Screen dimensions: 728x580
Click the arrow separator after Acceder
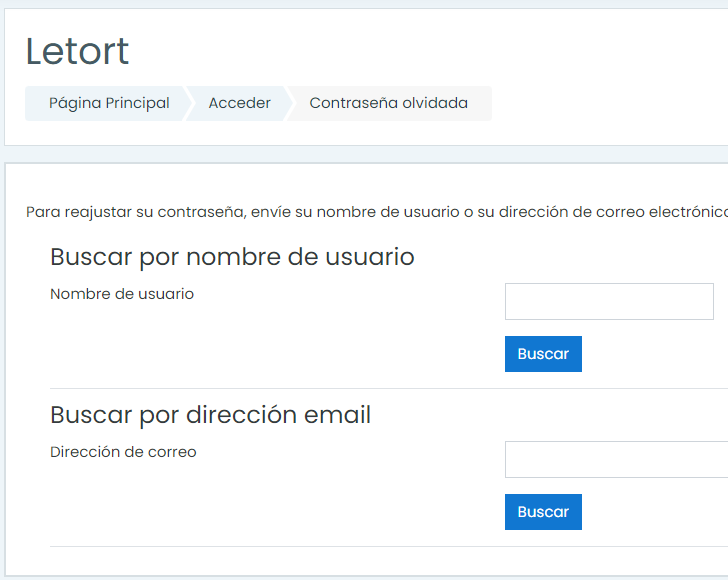coord(289,103)
